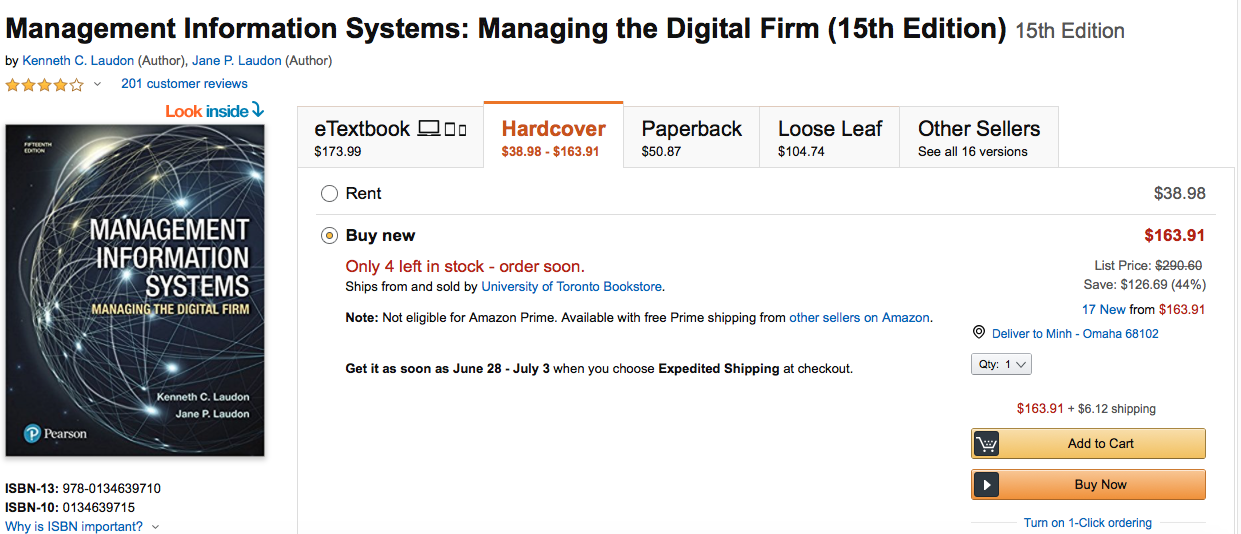Click the shopping cart icon on Add to Cart
This screenshot has width=1241, height=534.
(x=987, y=444)
